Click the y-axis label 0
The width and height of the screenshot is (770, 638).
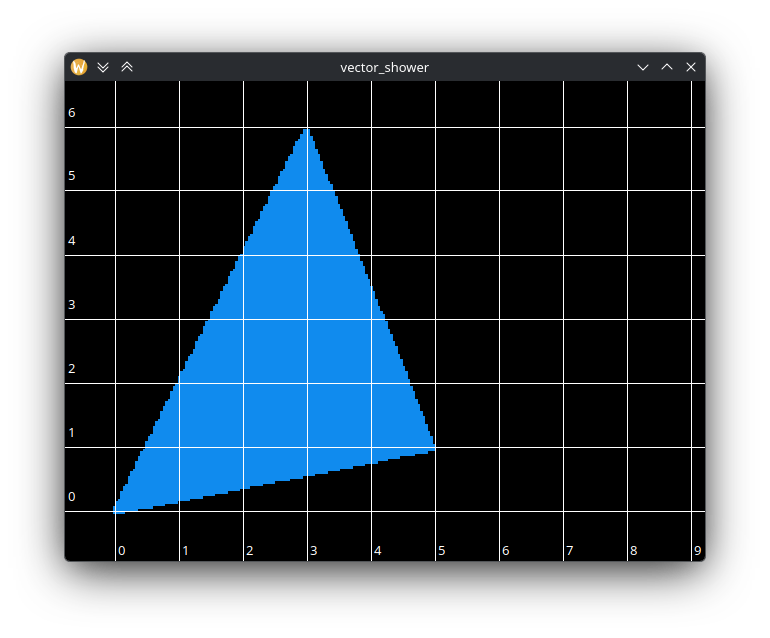[72, 497]
